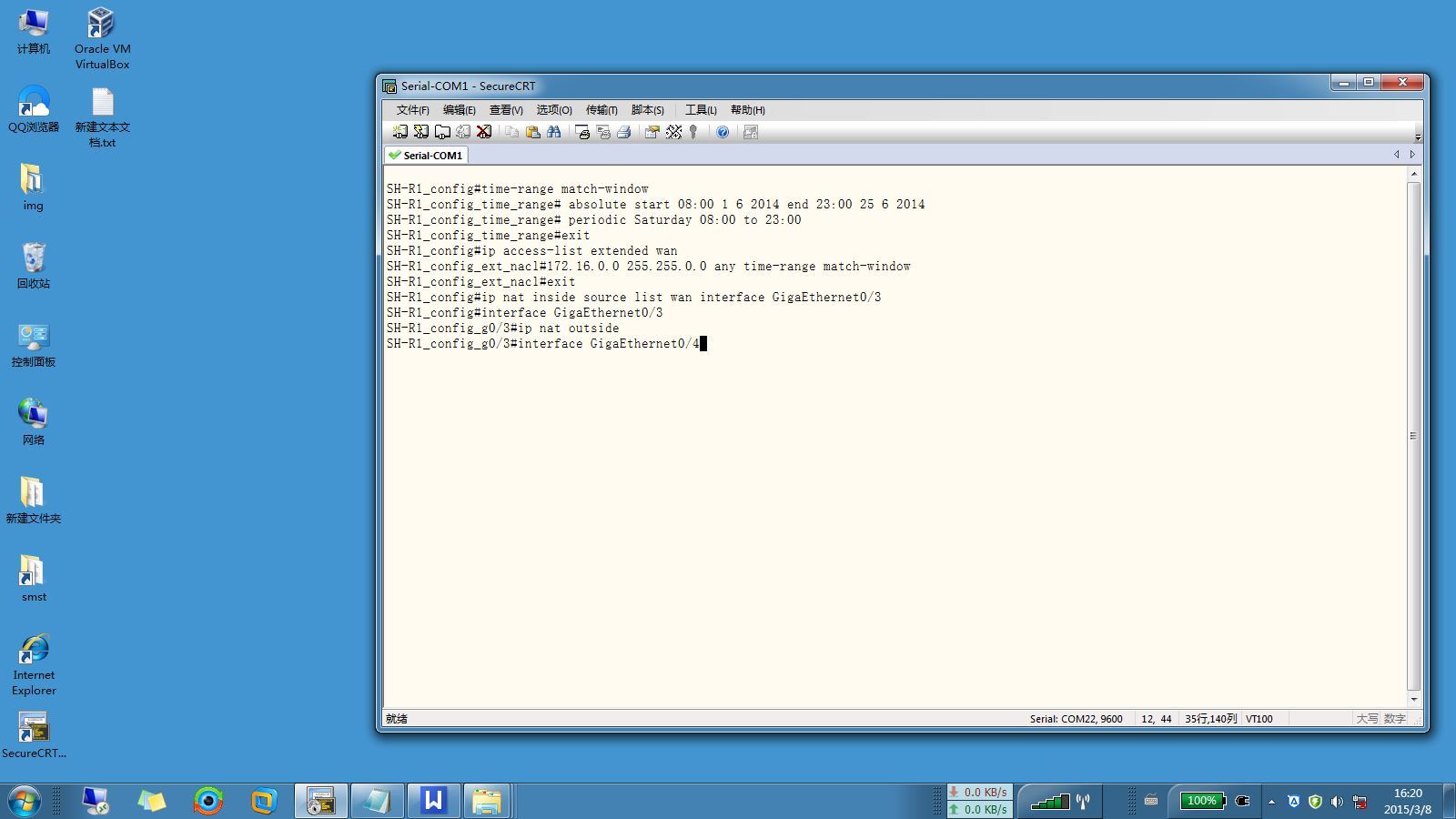Click the blue Help question mark icon
Viewport: 1456px width, 819px height.
pos(723,132)
